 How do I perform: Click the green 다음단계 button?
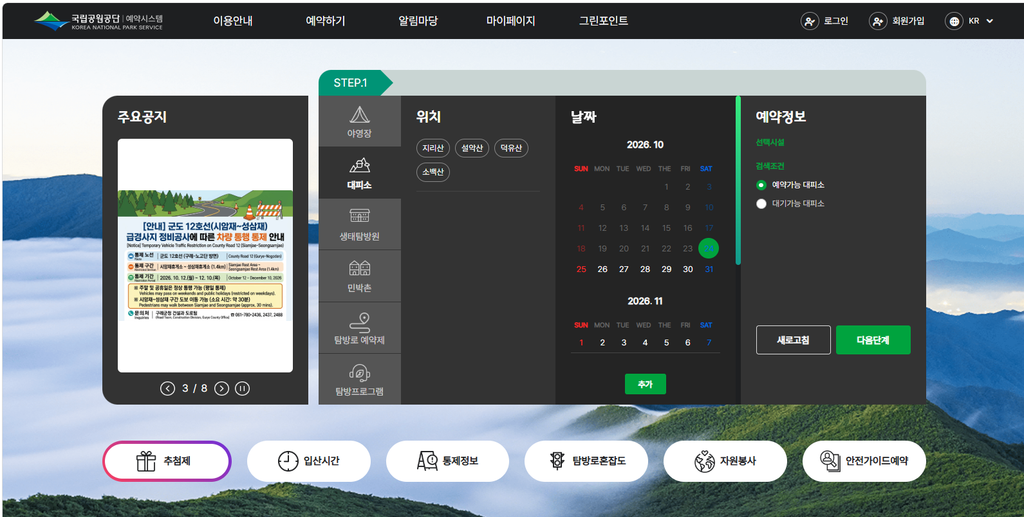[873, 340]
